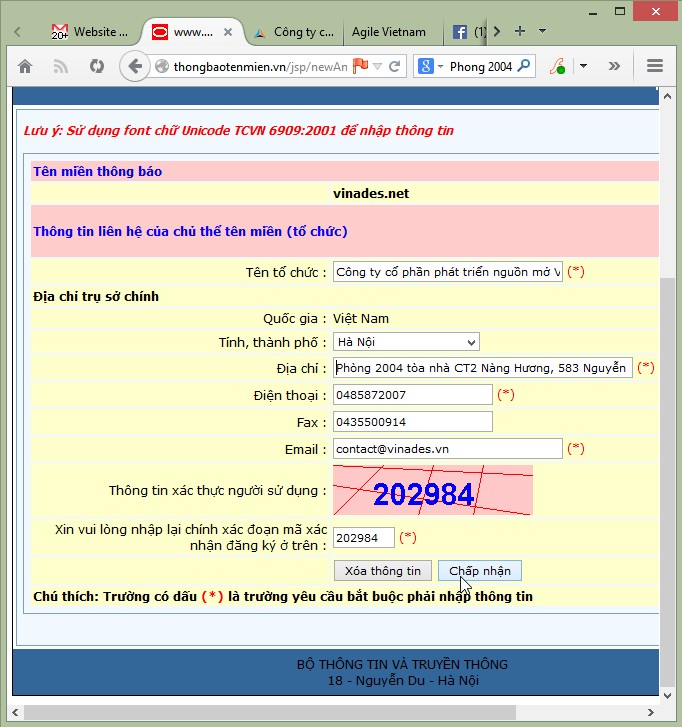Click the horizontal scrollbar left arrow

point(15,712)
